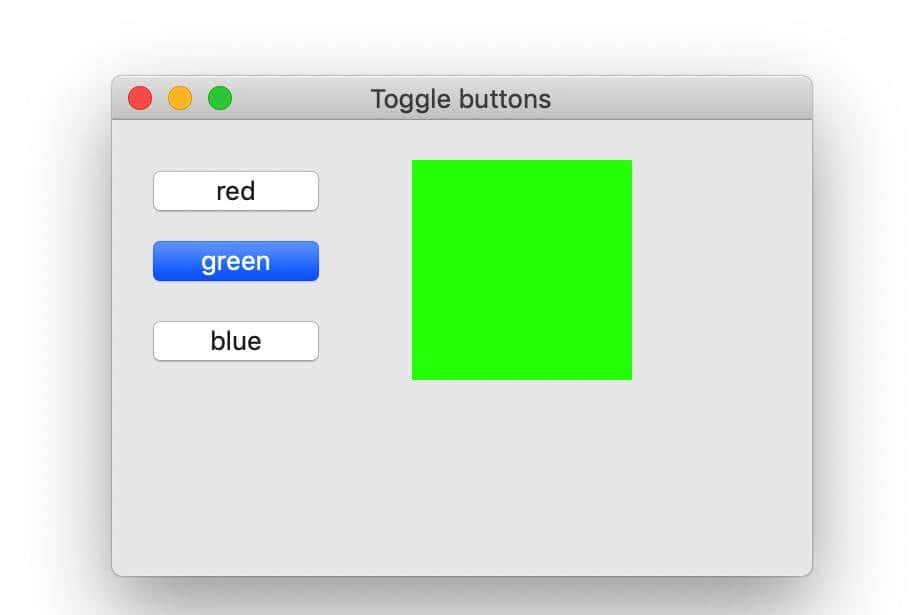Image resolution: width=924 pixels, height=615 pixels.
Task: Click the red circle in title bar
Action: pyautogui.click(x=140, y=99)
